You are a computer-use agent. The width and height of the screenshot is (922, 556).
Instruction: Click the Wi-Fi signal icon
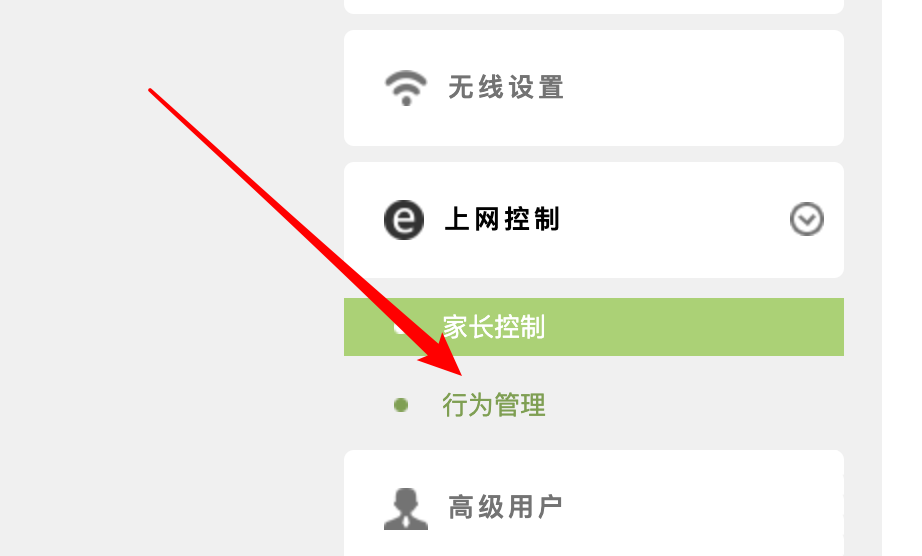pyautogui.click(x=406, y=88)
